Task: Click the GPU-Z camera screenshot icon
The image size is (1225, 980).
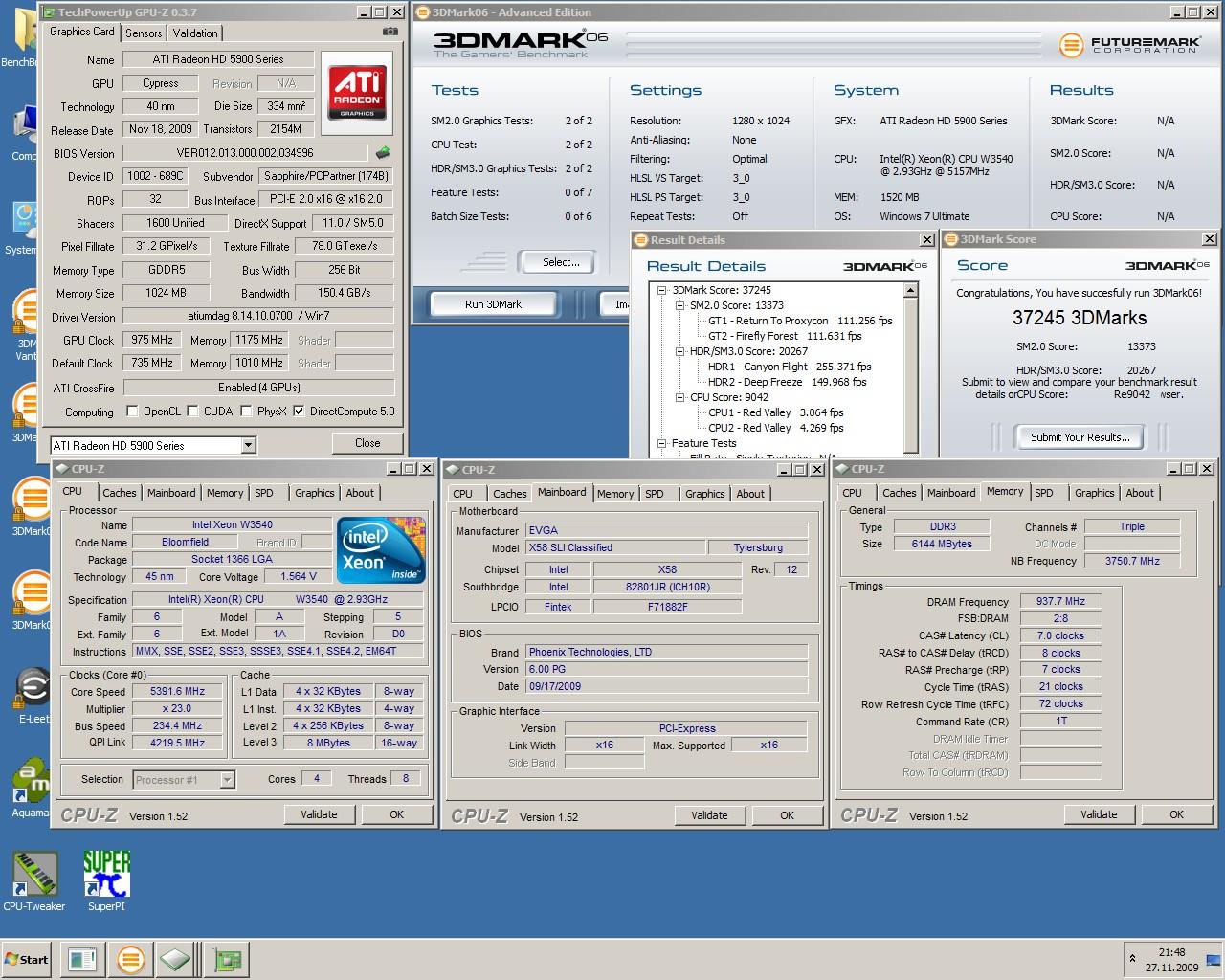Action: click(390, 32)
